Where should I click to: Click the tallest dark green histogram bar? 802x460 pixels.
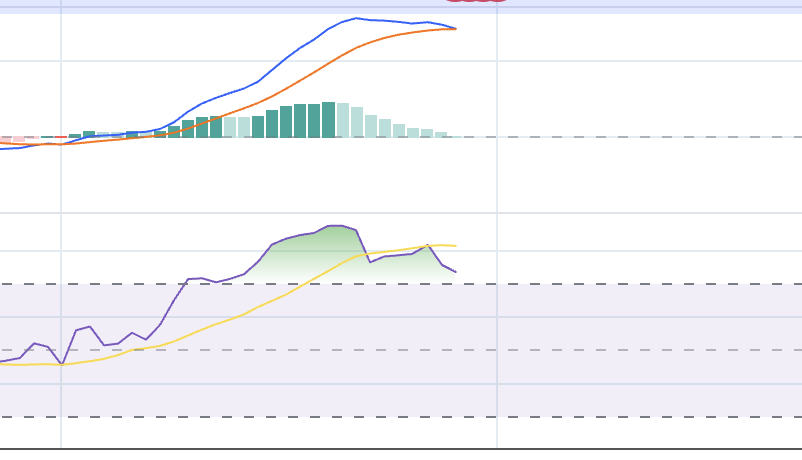pos(328,120)
